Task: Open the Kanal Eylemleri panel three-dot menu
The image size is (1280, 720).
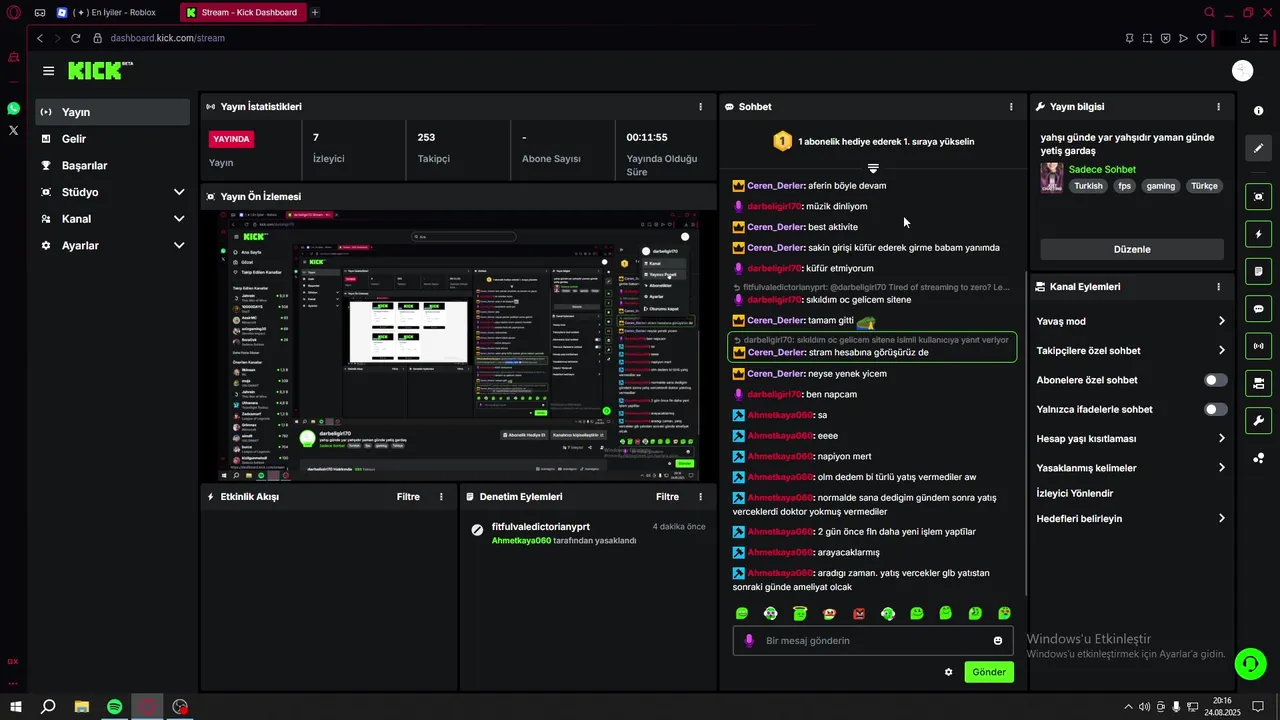Action: [x=1218, y=287]
